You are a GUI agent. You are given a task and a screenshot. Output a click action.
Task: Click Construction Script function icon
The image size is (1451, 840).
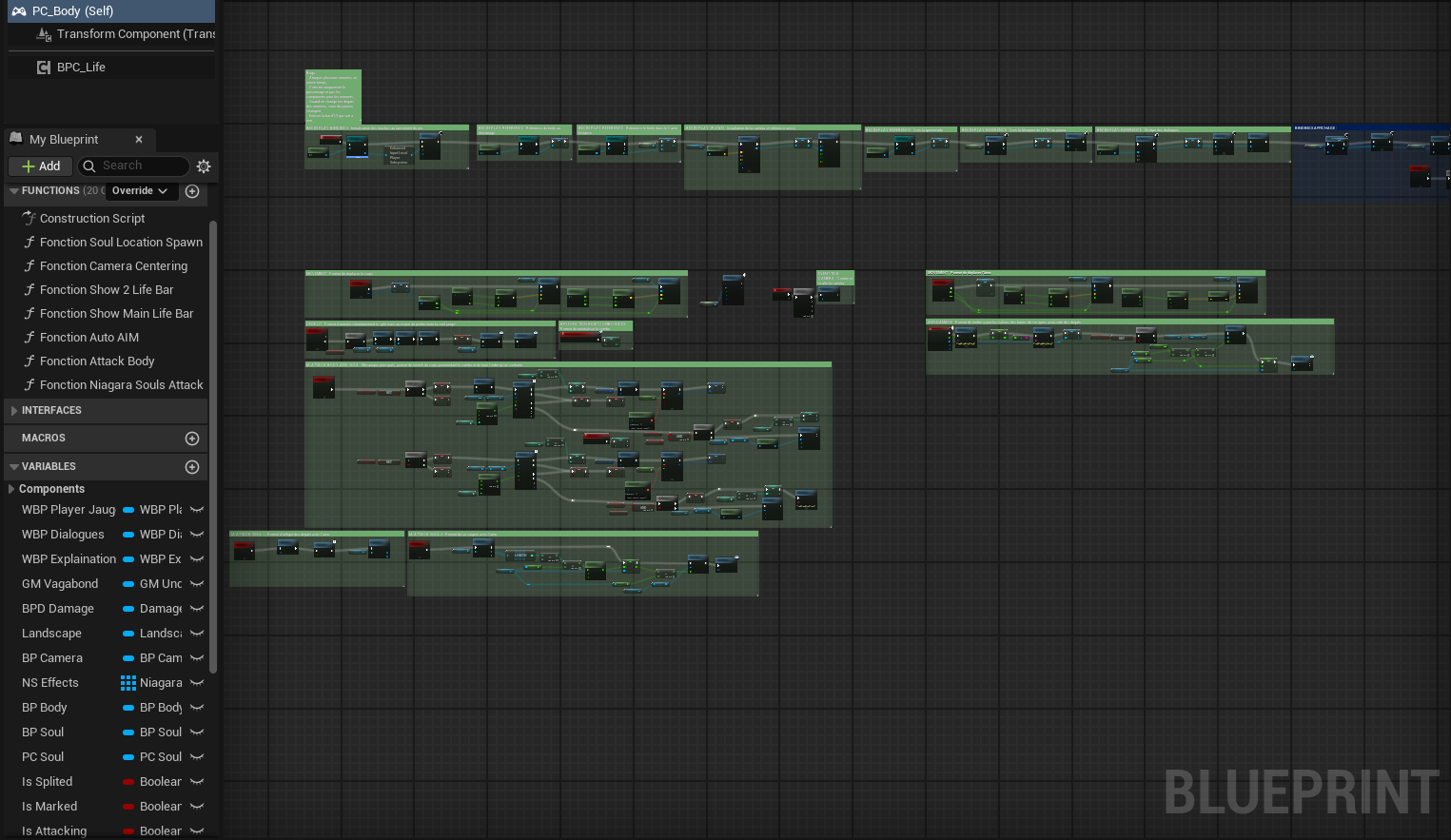(x=29, y=219)
